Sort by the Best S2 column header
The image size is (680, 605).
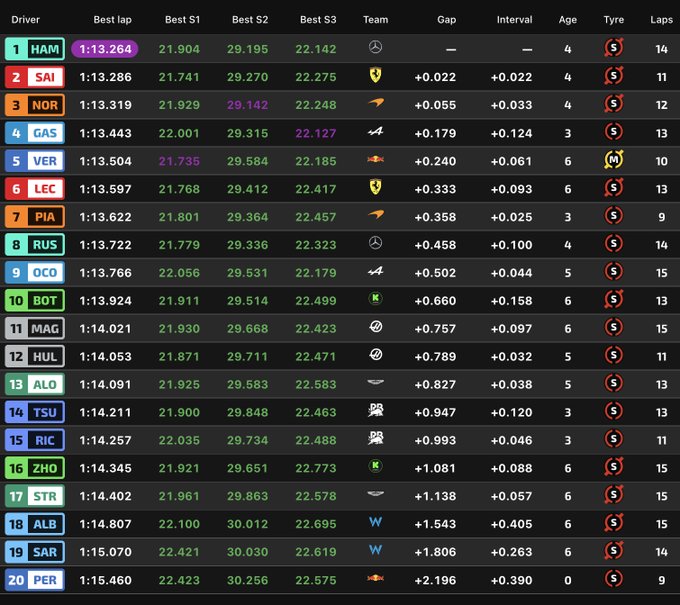point(250,20)
